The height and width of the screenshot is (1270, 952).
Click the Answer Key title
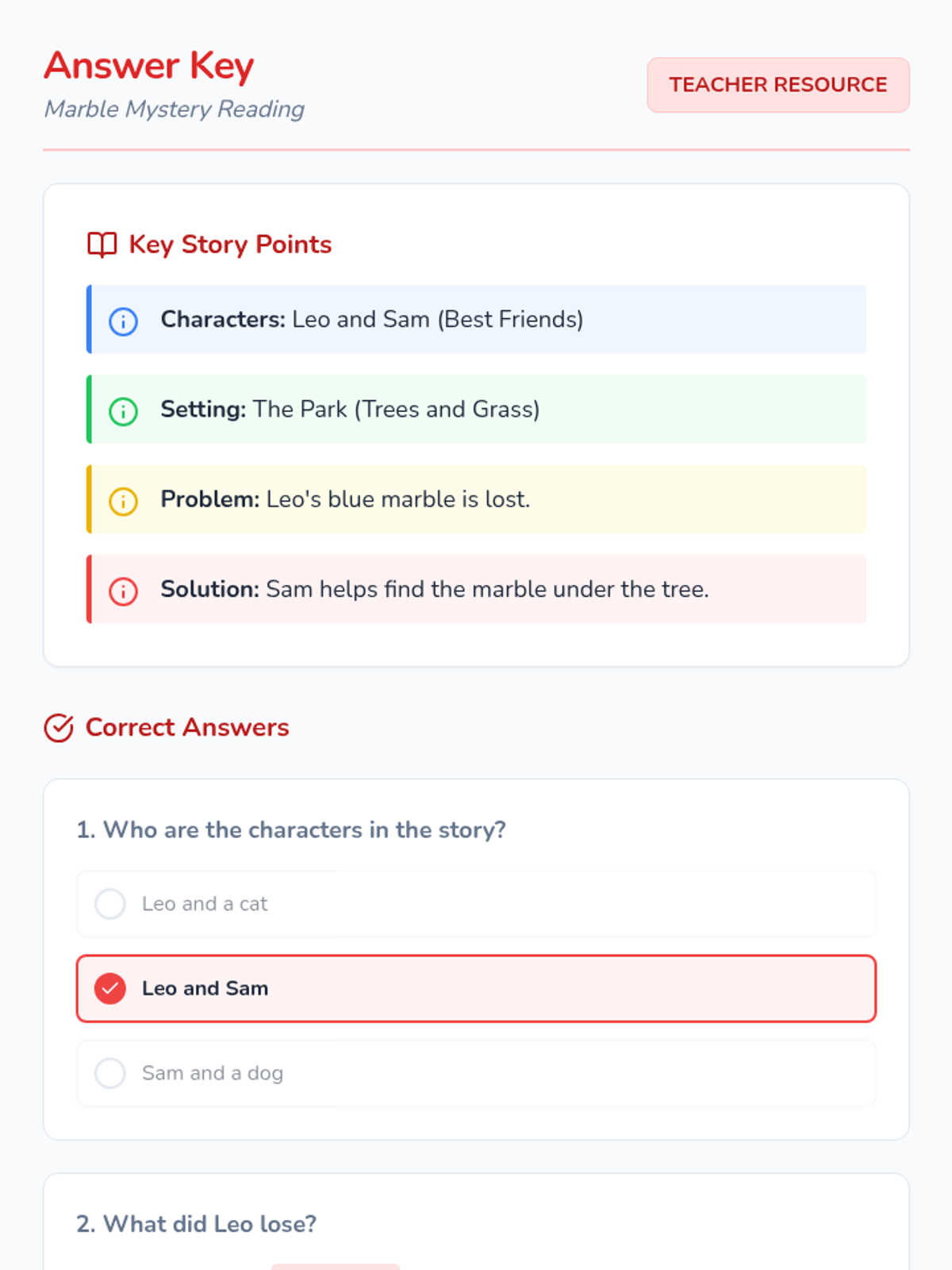[x=149, y=66]
